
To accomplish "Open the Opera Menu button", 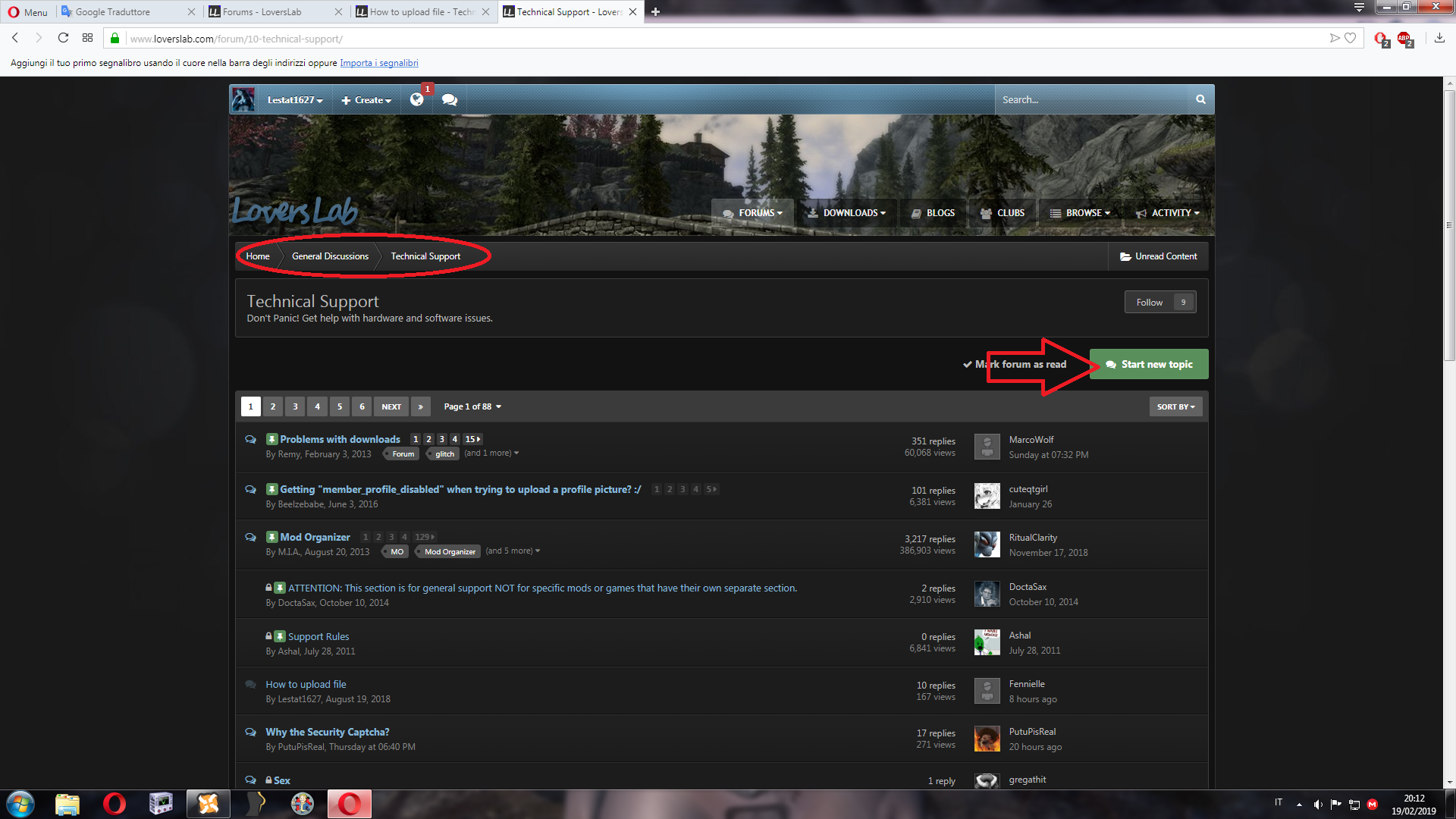I will coord(27,11).
